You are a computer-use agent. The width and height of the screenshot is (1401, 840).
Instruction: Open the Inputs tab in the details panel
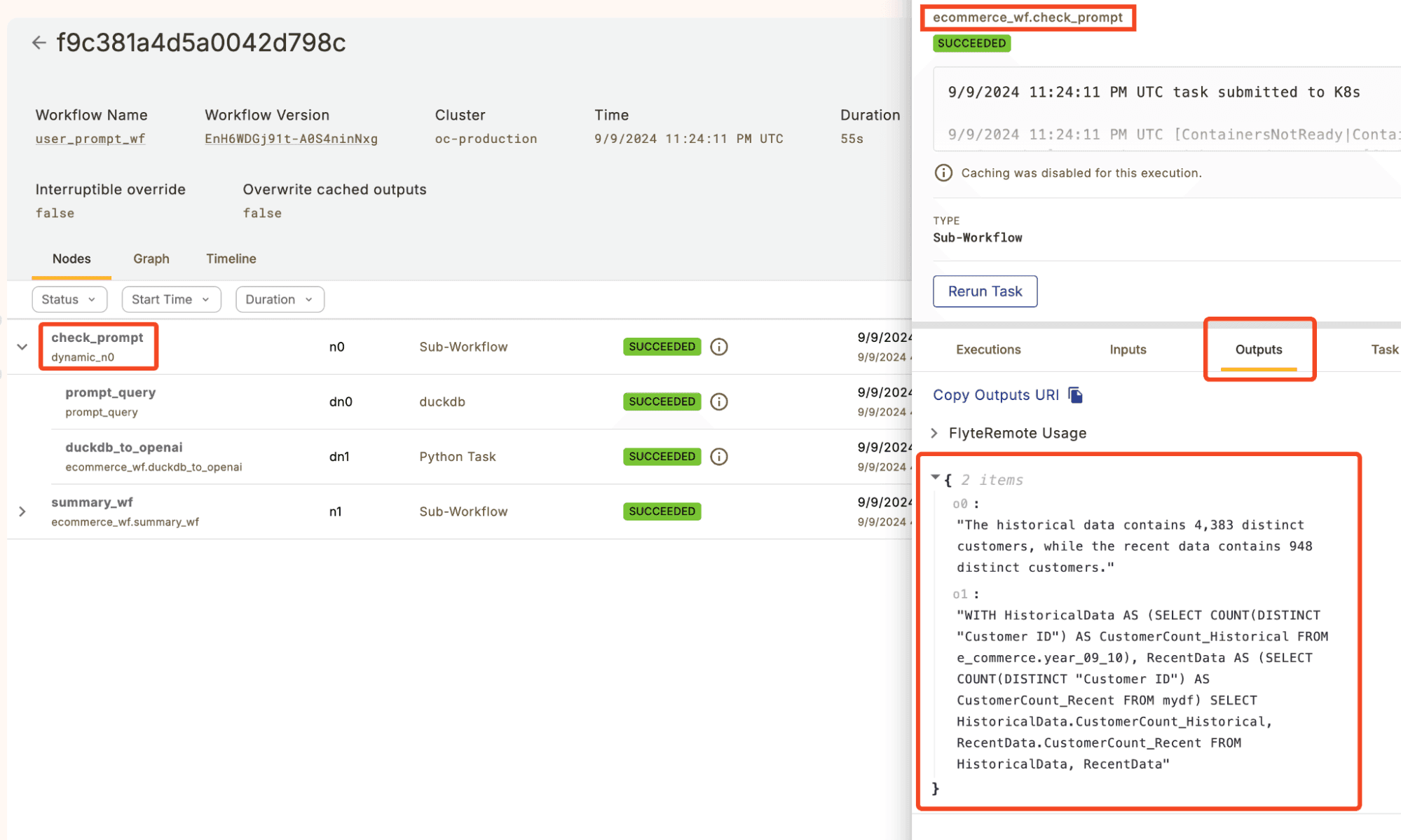1127,350
